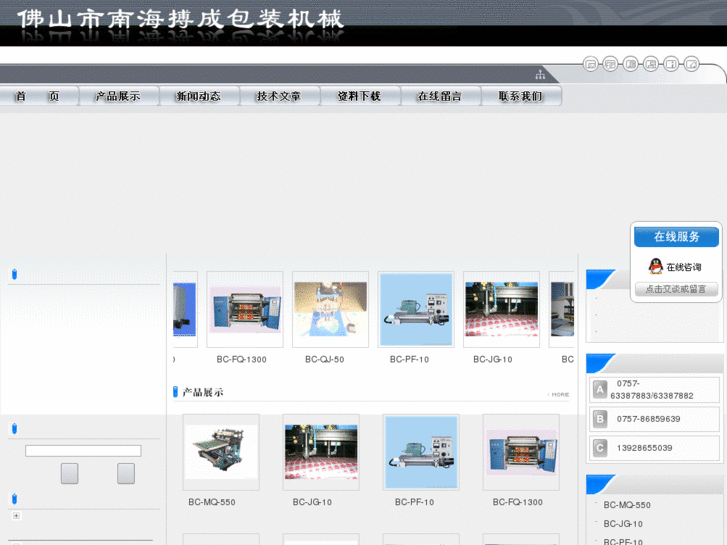Click BC-MQ-550 in the right sidebar list
This screenshot has width=727, height=545.
627,505
